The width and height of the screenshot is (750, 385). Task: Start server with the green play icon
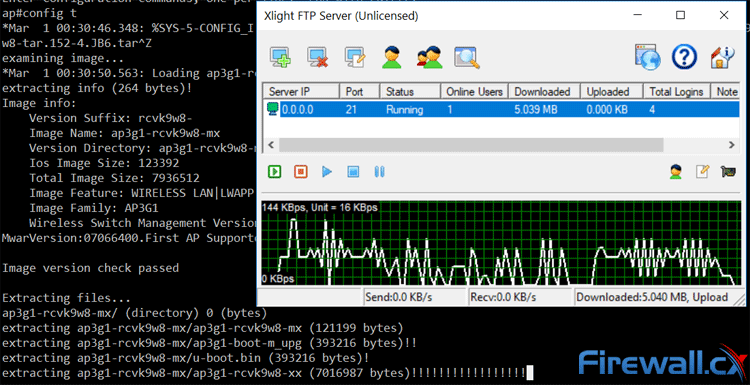pyautogui.click(x=275, y=171)
